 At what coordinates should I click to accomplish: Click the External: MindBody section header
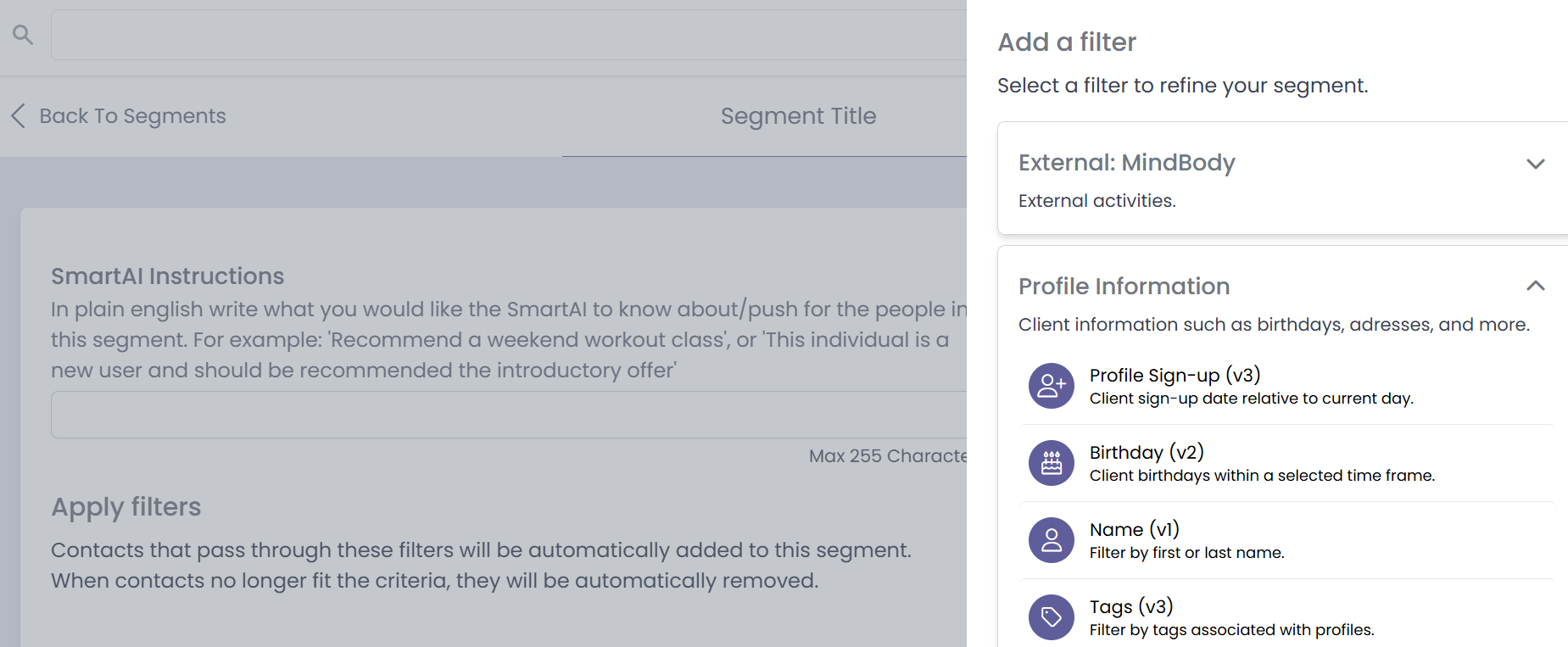pos(1125,163)
